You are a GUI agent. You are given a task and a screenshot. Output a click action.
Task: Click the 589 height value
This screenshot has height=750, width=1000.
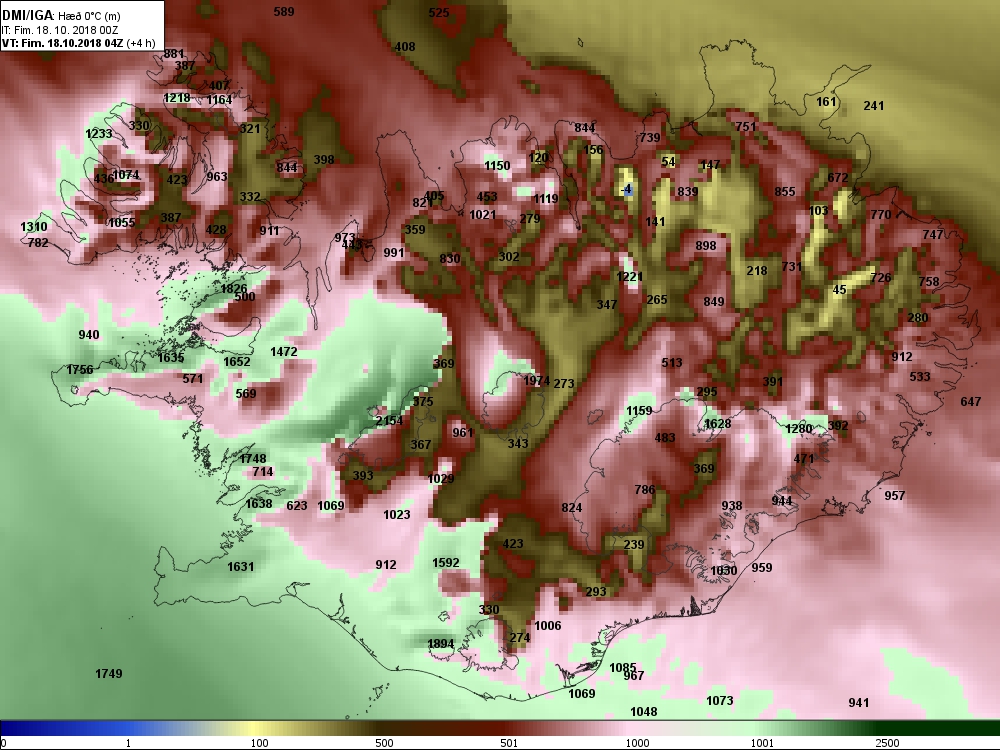coord(284,11)
